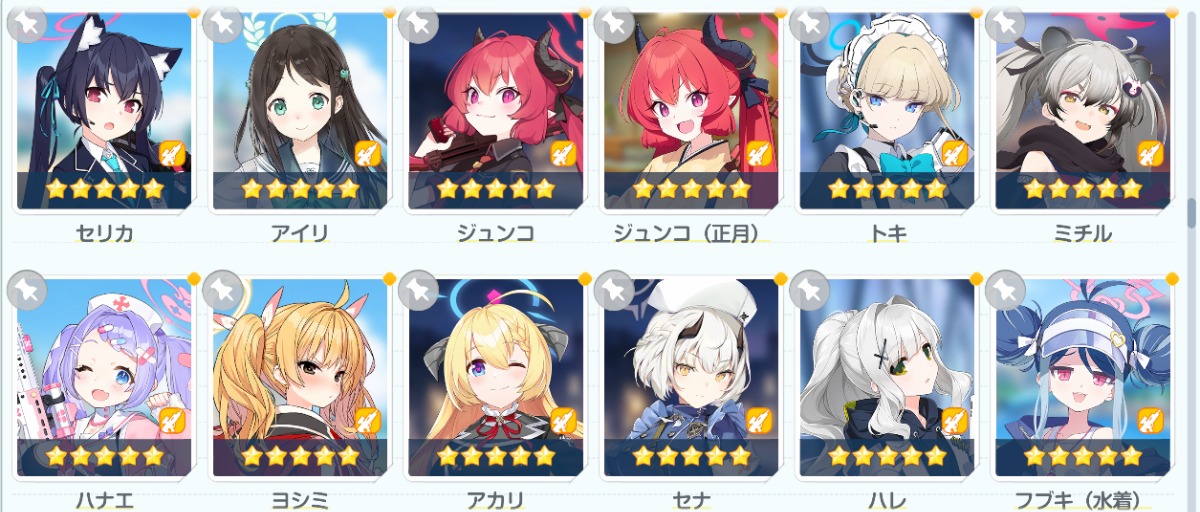Click the orange attack-type badge on ヨシミ's card
Viewport: 1200px width, 512px height.
pyautogui.click(x=368, y=421)
